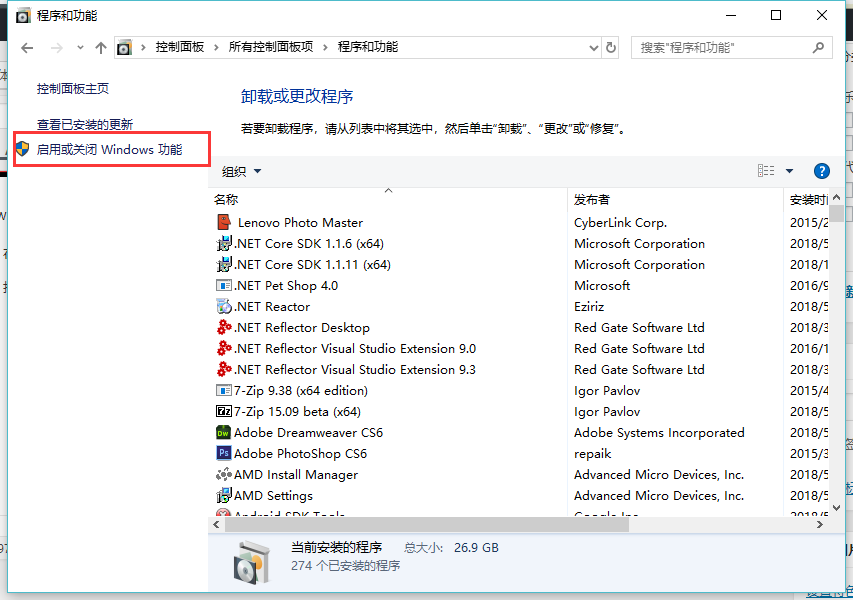Select 7-Zip 9.38 (x64 edition) name
Viewport: 853px width, 600px height.
(301, 391)
